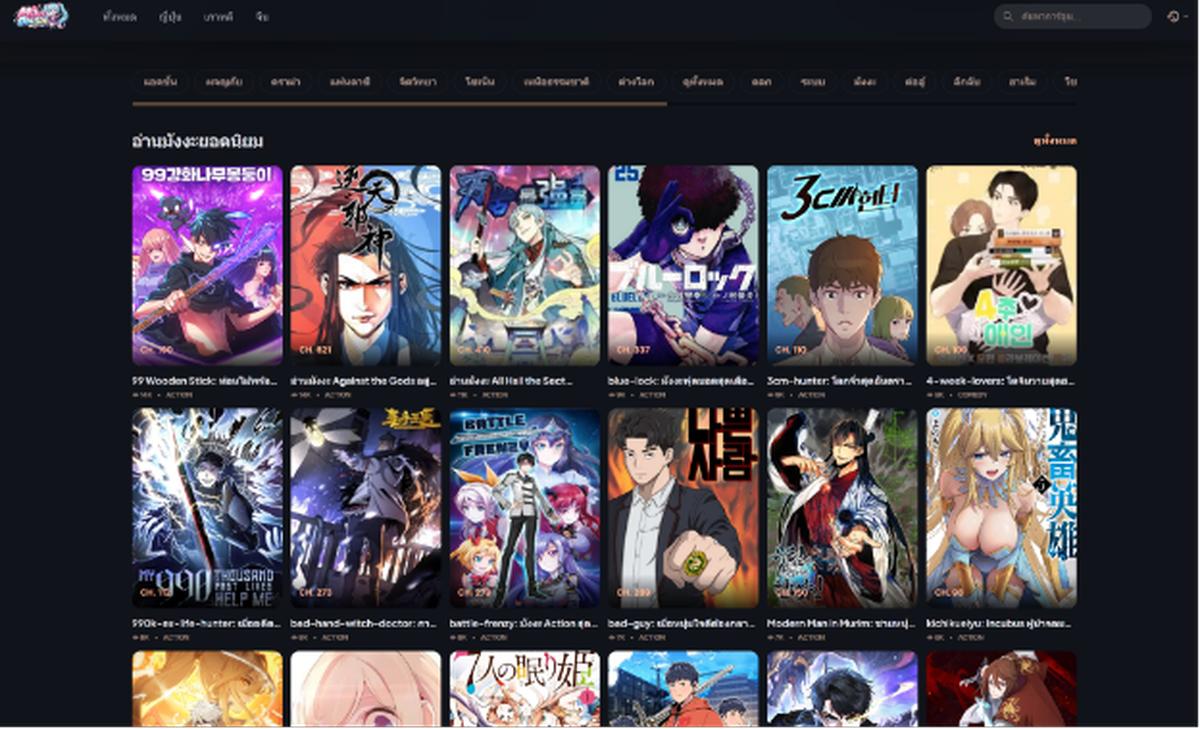Click the battle-frenzy title link

[x=524, y=623]
